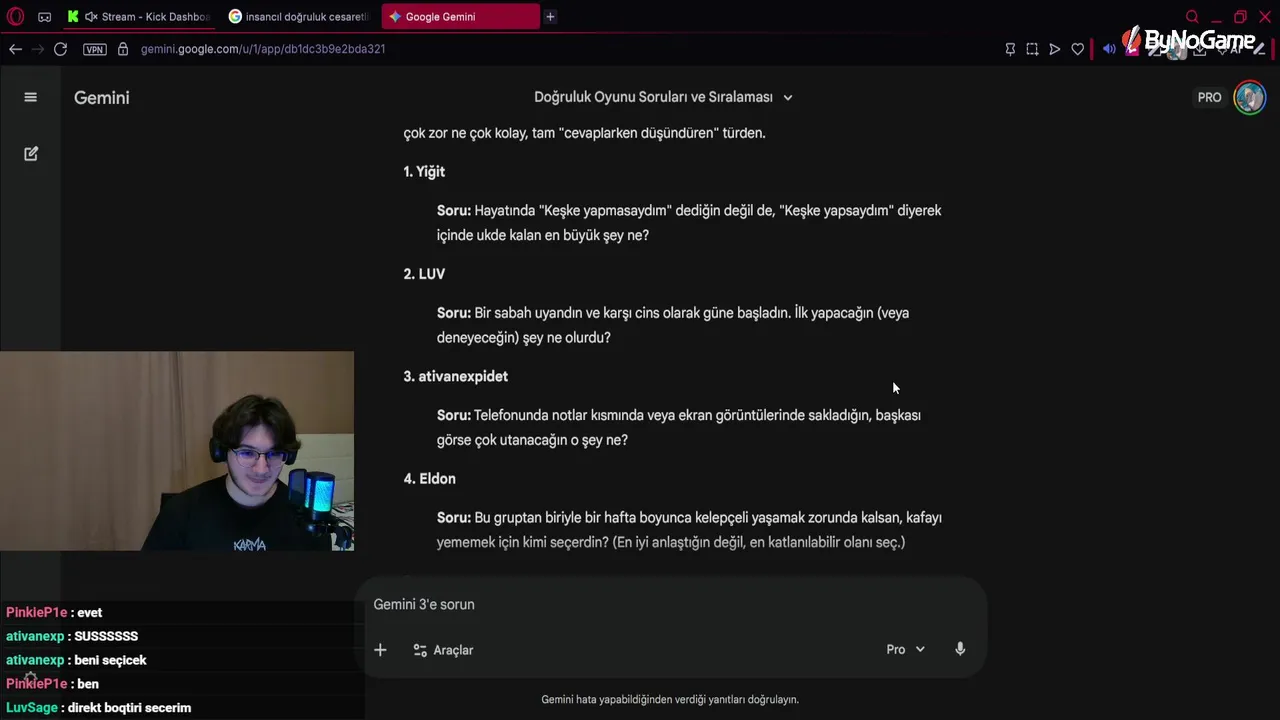
Task: Focus the Gemini 3'e sorun prompt field
Action: coord(675,604)
